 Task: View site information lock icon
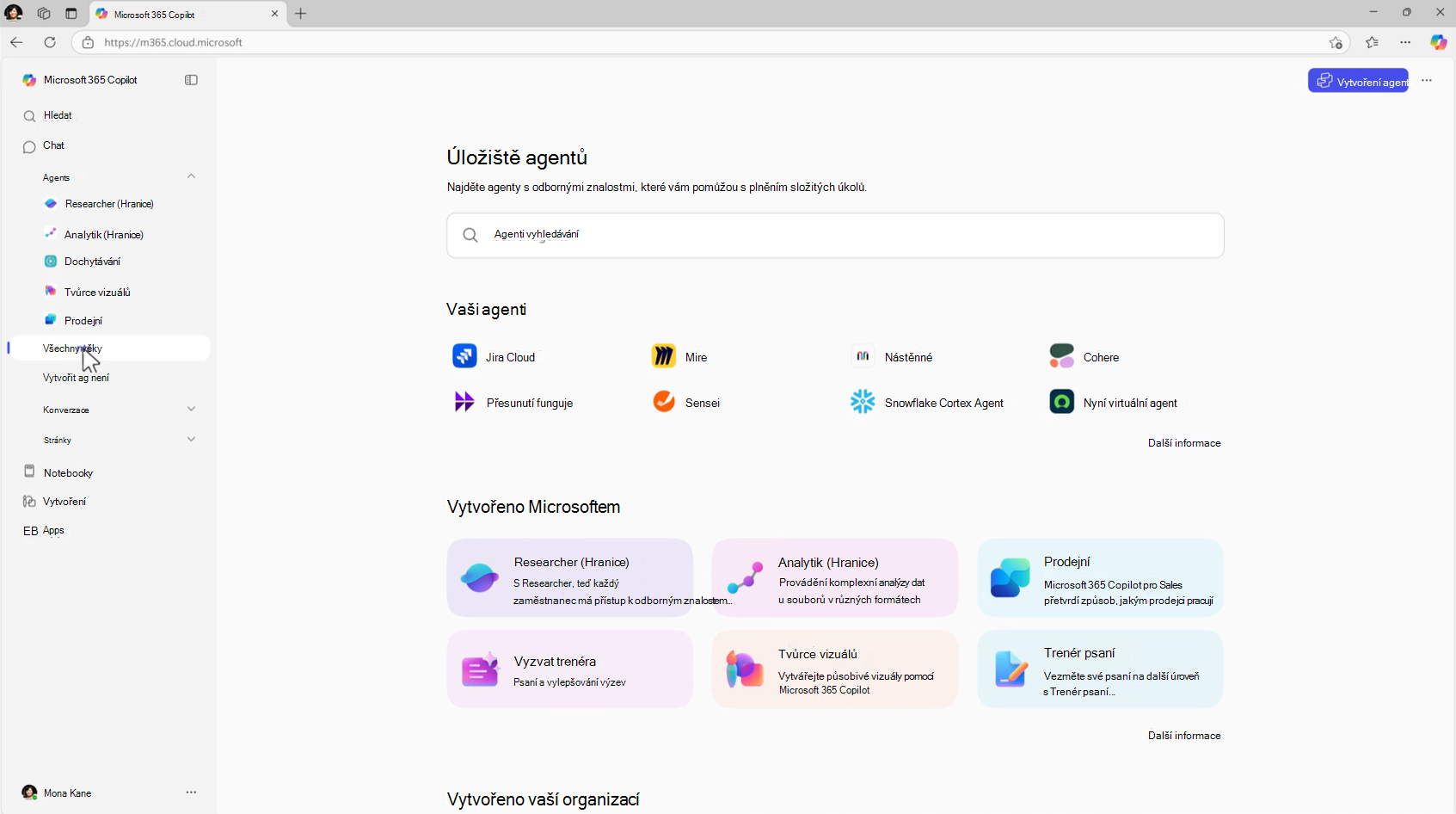[88, 42]
